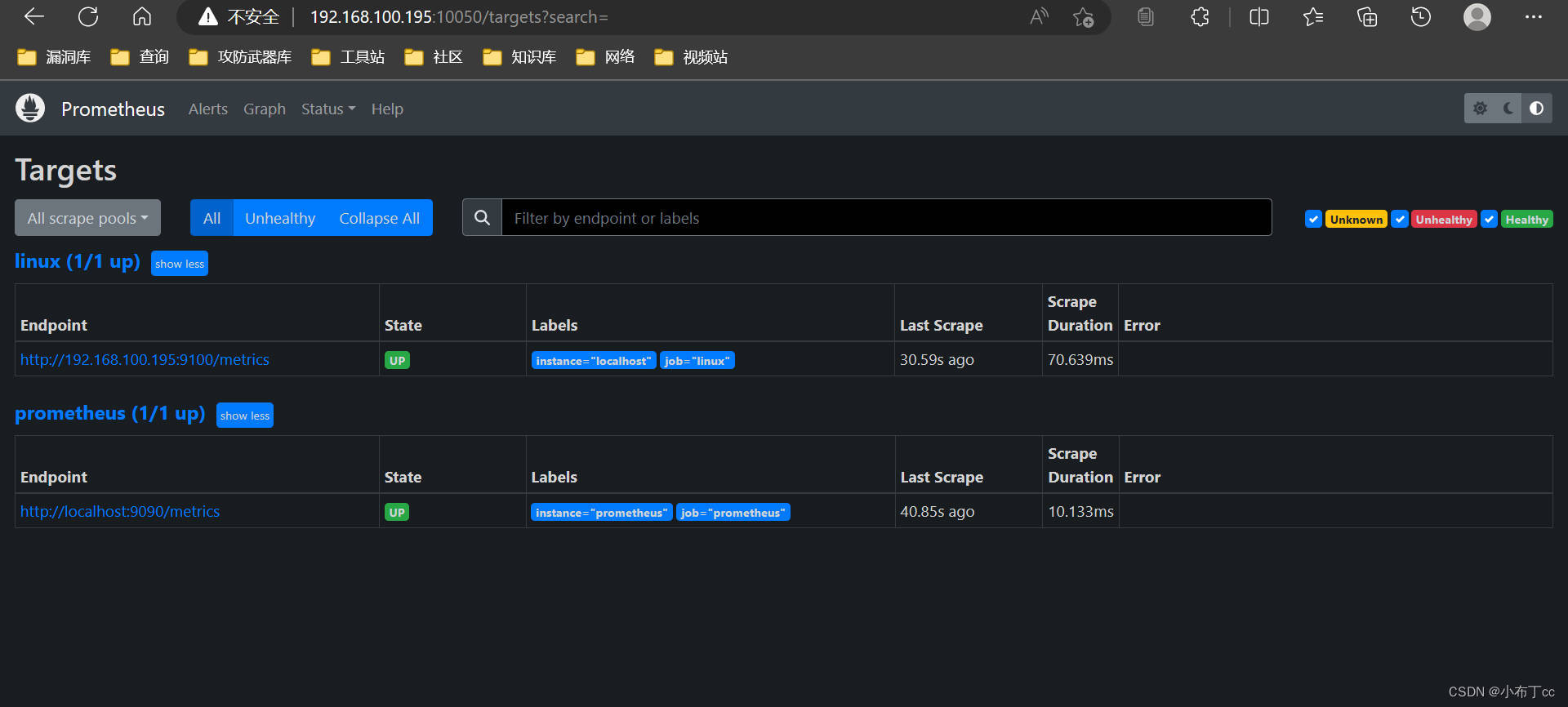The image size is (1568, 707).
Task: Click the Prometheus flame logo
Action: click(30, 108)
